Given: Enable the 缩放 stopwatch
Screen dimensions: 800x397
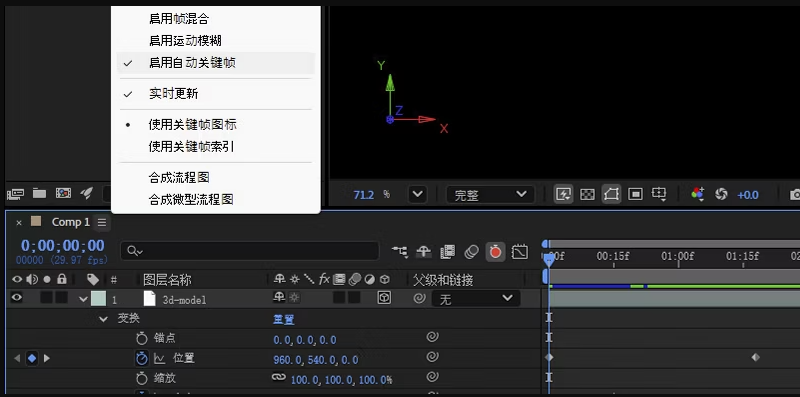Looking at the screenshot, I should click(x=142, y=378).
